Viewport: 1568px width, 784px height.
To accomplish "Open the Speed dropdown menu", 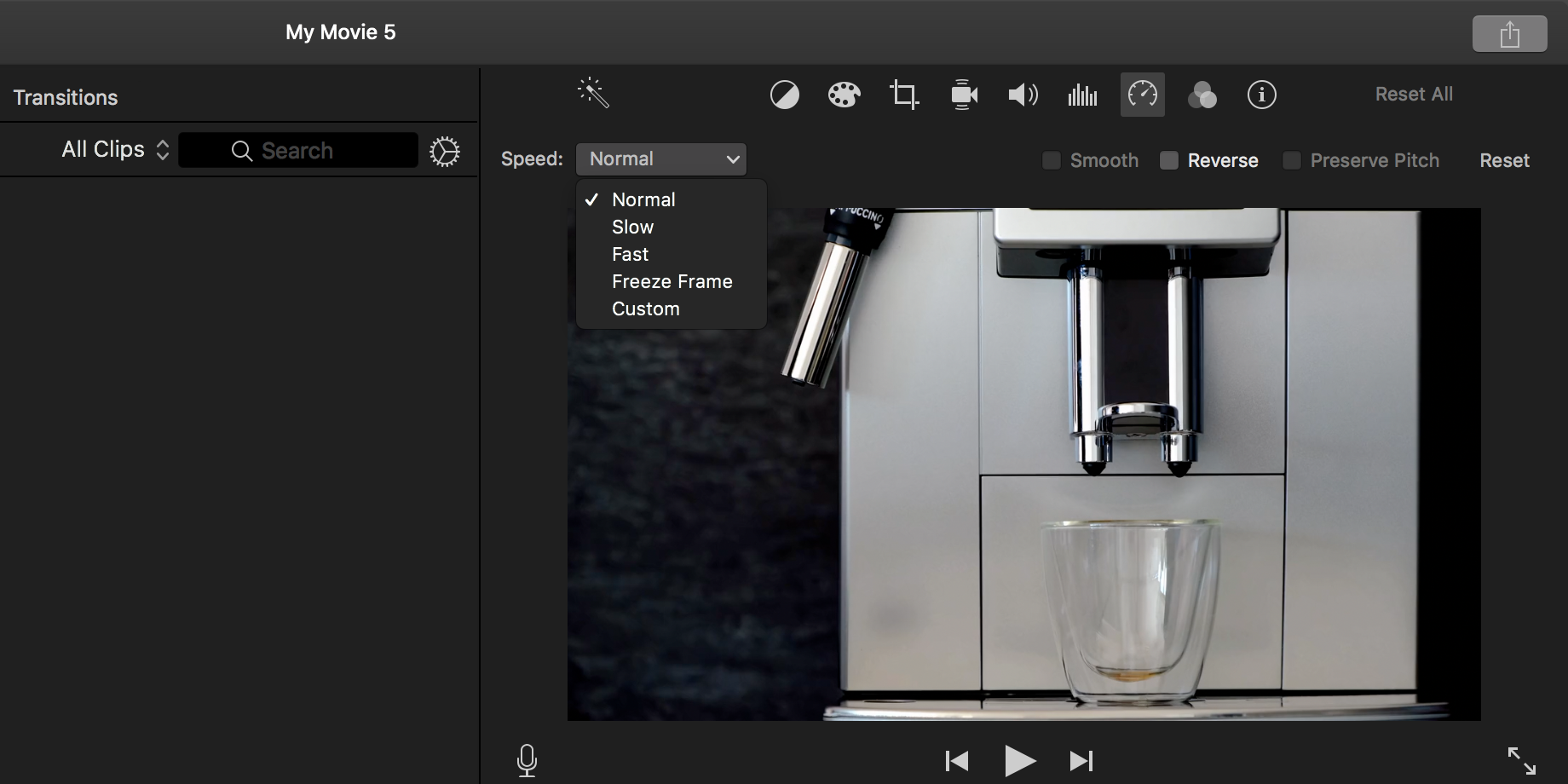I will click(x=661, y=159).
